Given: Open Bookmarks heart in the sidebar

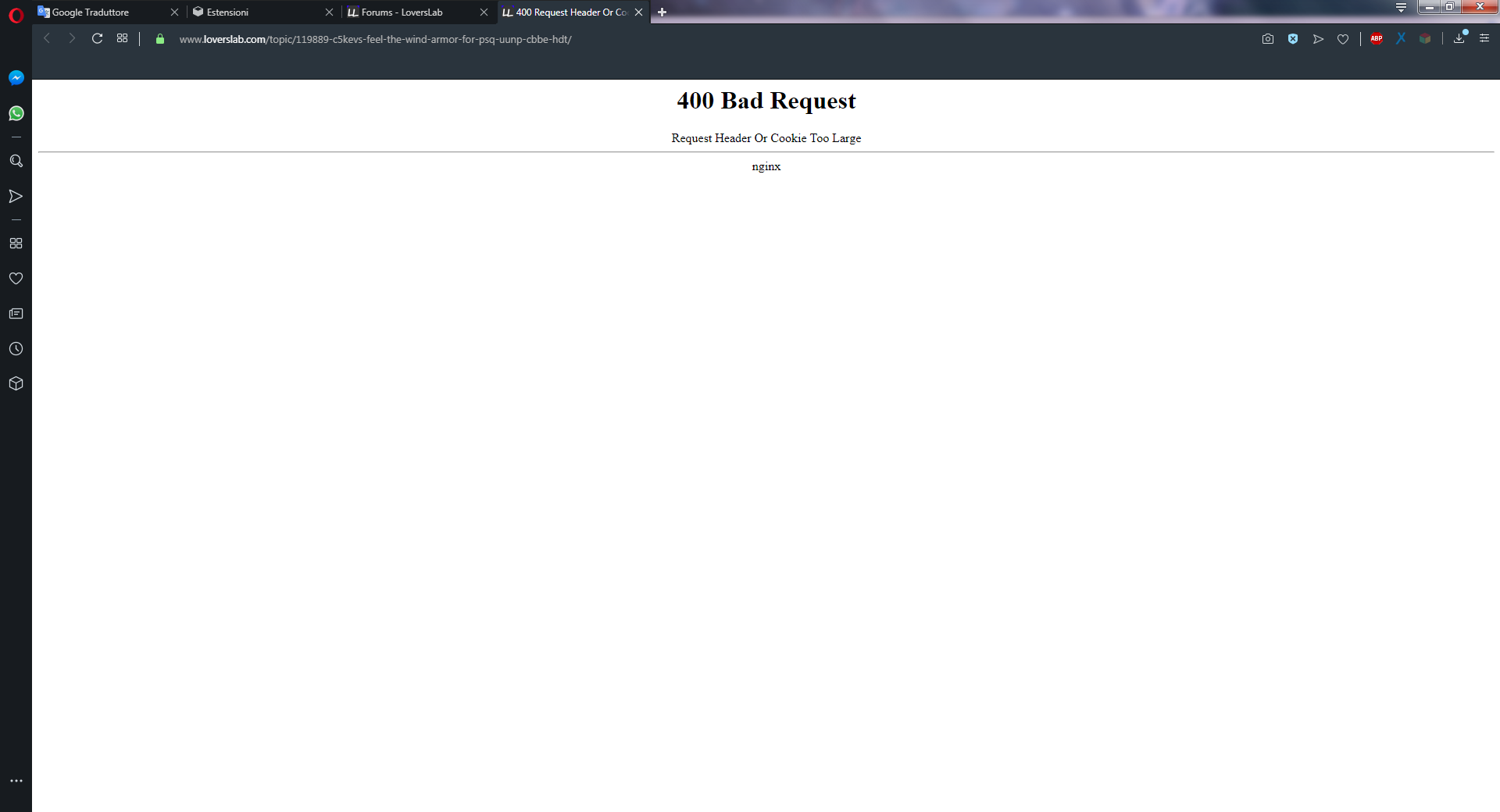Looking at the screenshot, I should (x=16, y=278).
